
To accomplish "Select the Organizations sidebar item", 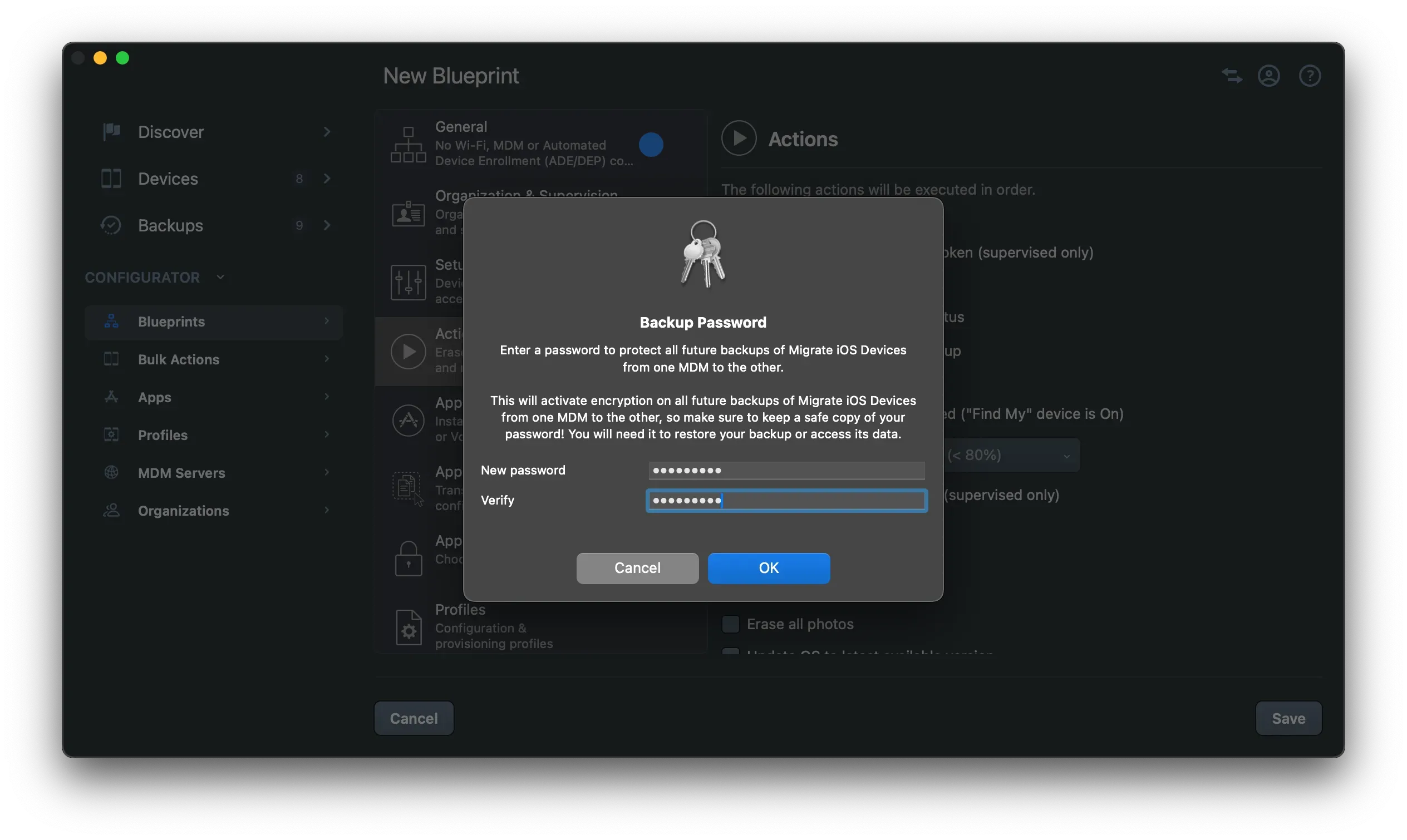I will point(183,511).
